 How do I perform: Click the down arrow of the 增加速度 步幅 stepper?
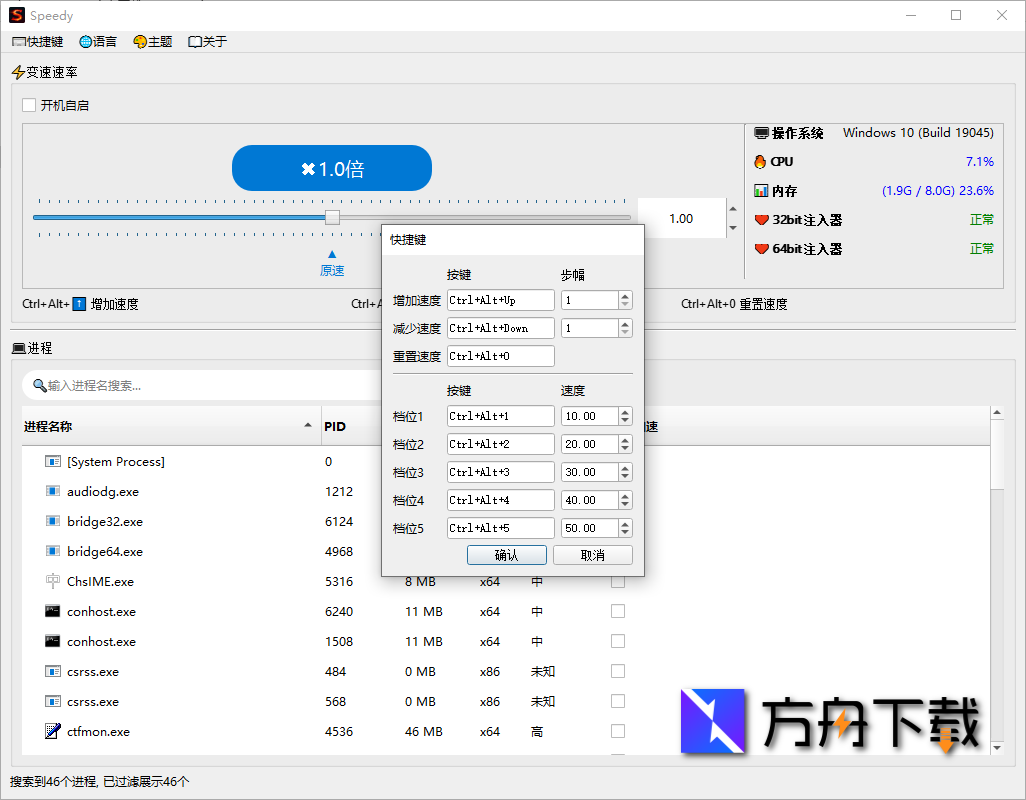click(x=625, y=305)
